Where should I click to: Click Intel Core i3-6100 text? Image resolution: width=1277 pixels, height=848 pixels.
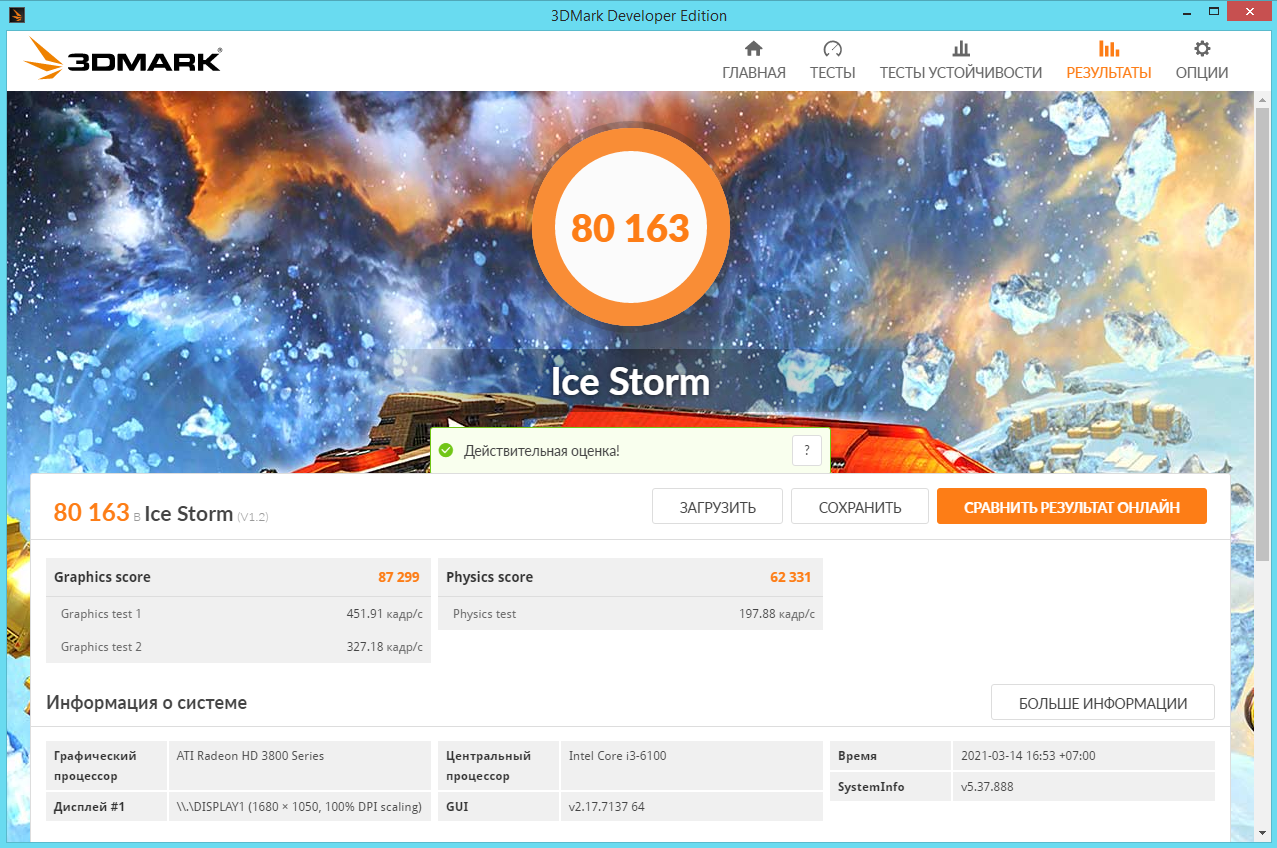pyautogui.click(x=617, y=756)
